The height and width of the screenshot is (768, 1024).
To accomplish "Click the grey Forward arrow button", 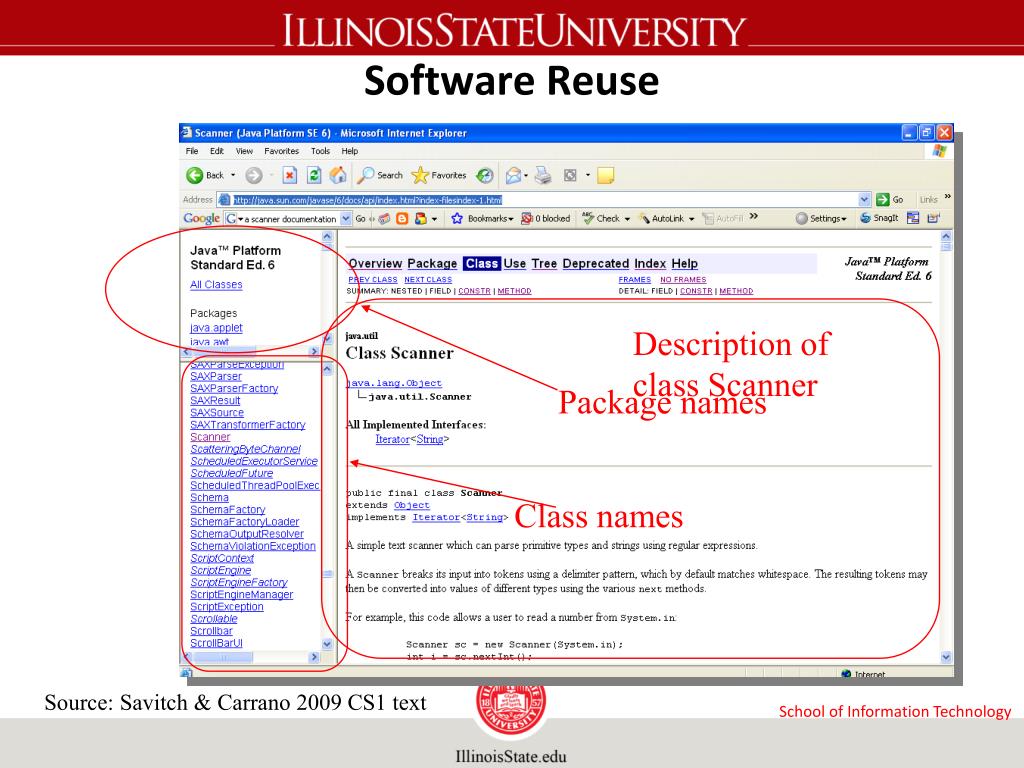I will point(254,175).
